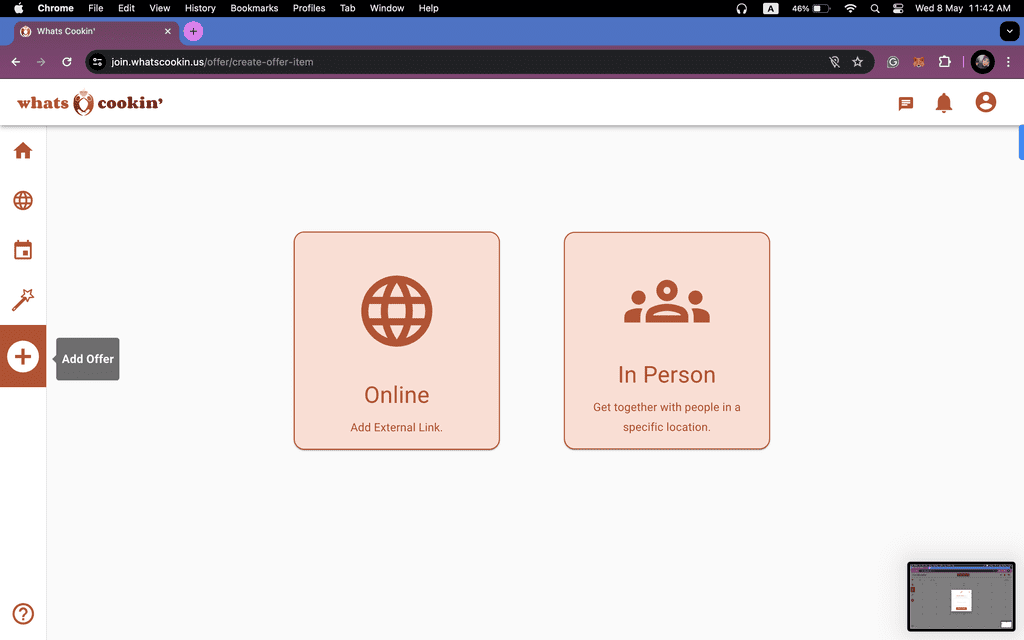Open the Grammarly extension icon
Viewport: 1024px width, 640px height.
[893, 62]
